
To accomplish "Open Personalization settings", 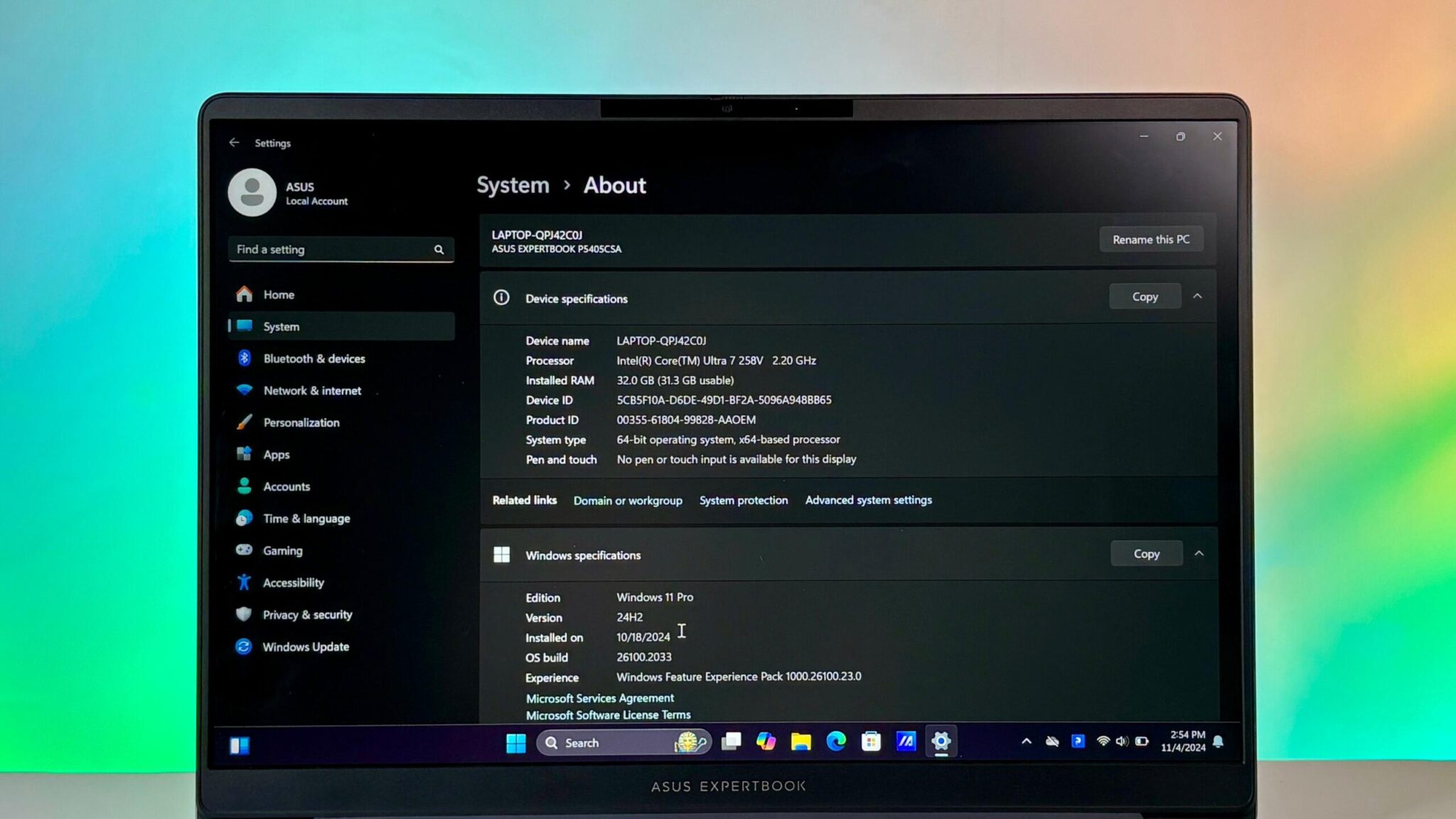I will click(301, 422).
